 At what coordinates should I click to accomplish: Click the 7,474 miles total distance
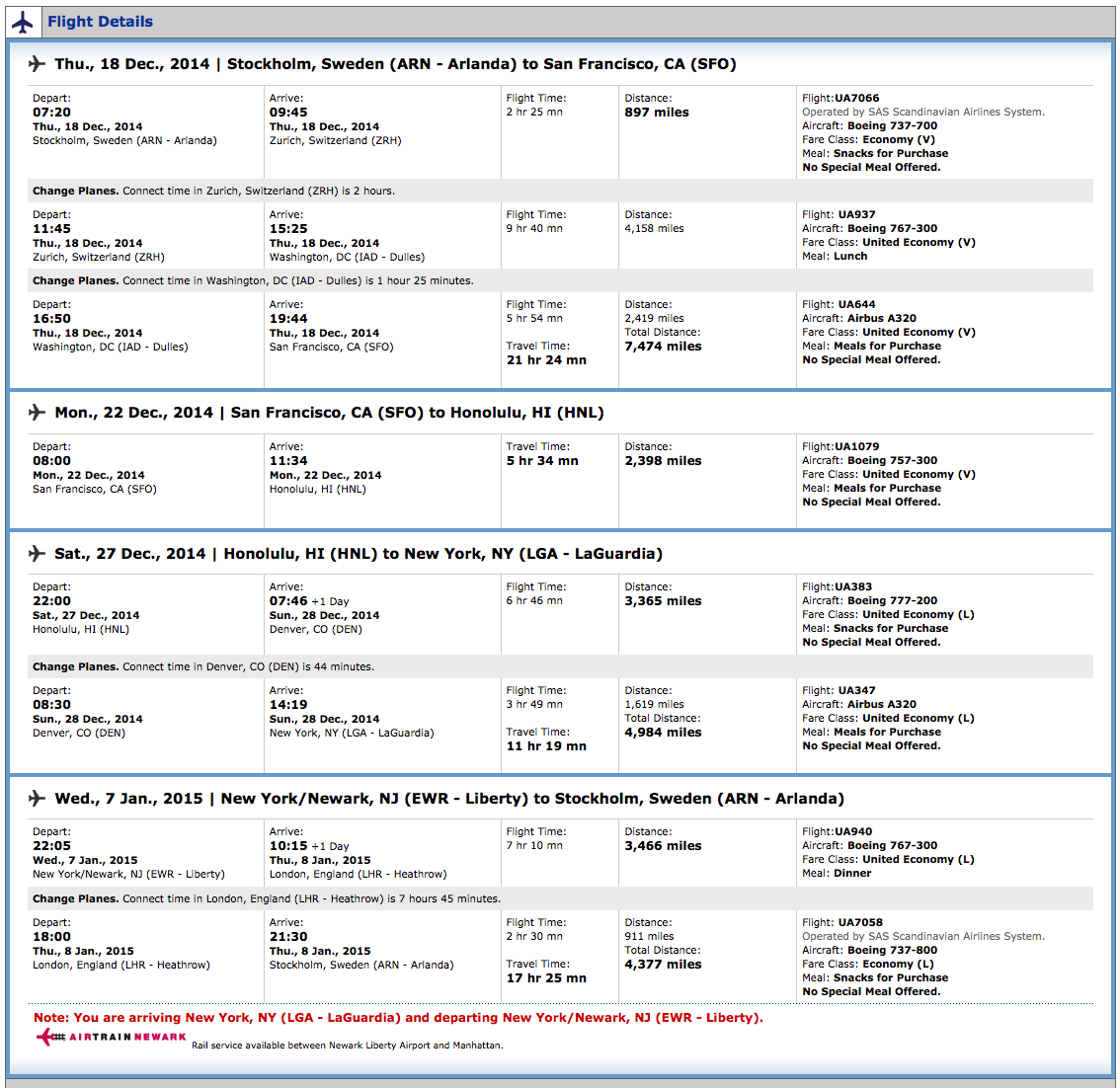[663, 347]
